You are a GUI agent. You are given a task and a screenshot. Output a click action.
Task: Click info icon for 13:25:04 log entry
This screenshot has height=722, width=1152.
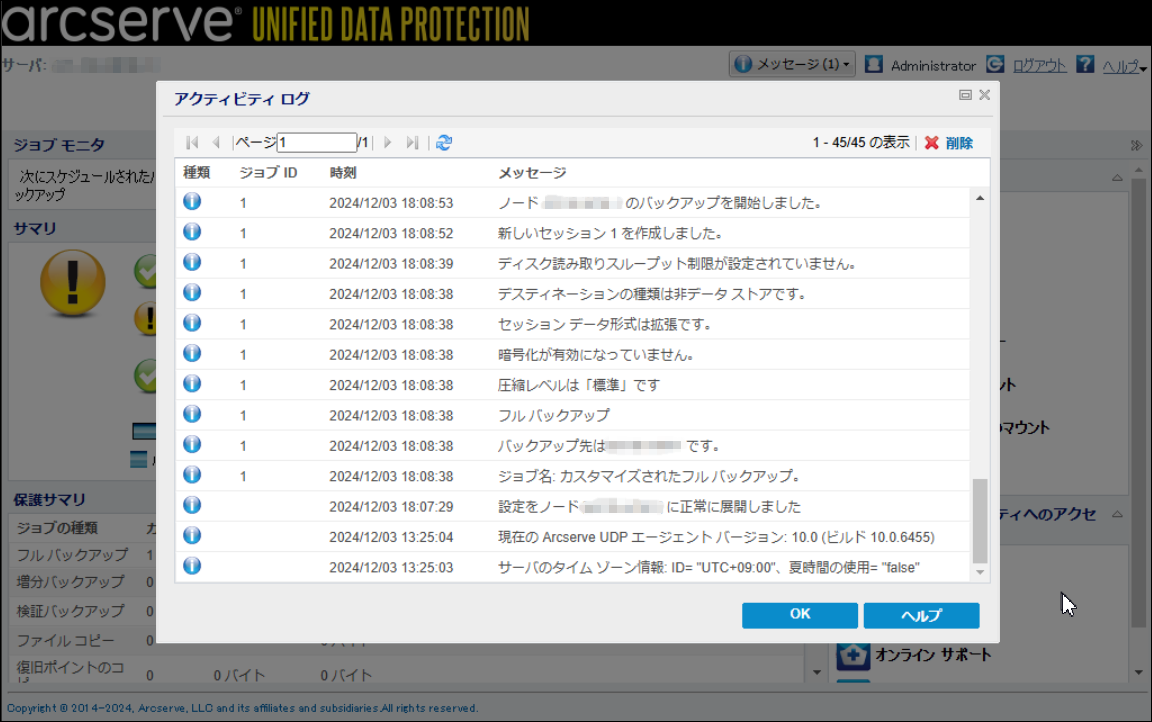[192, 535]
